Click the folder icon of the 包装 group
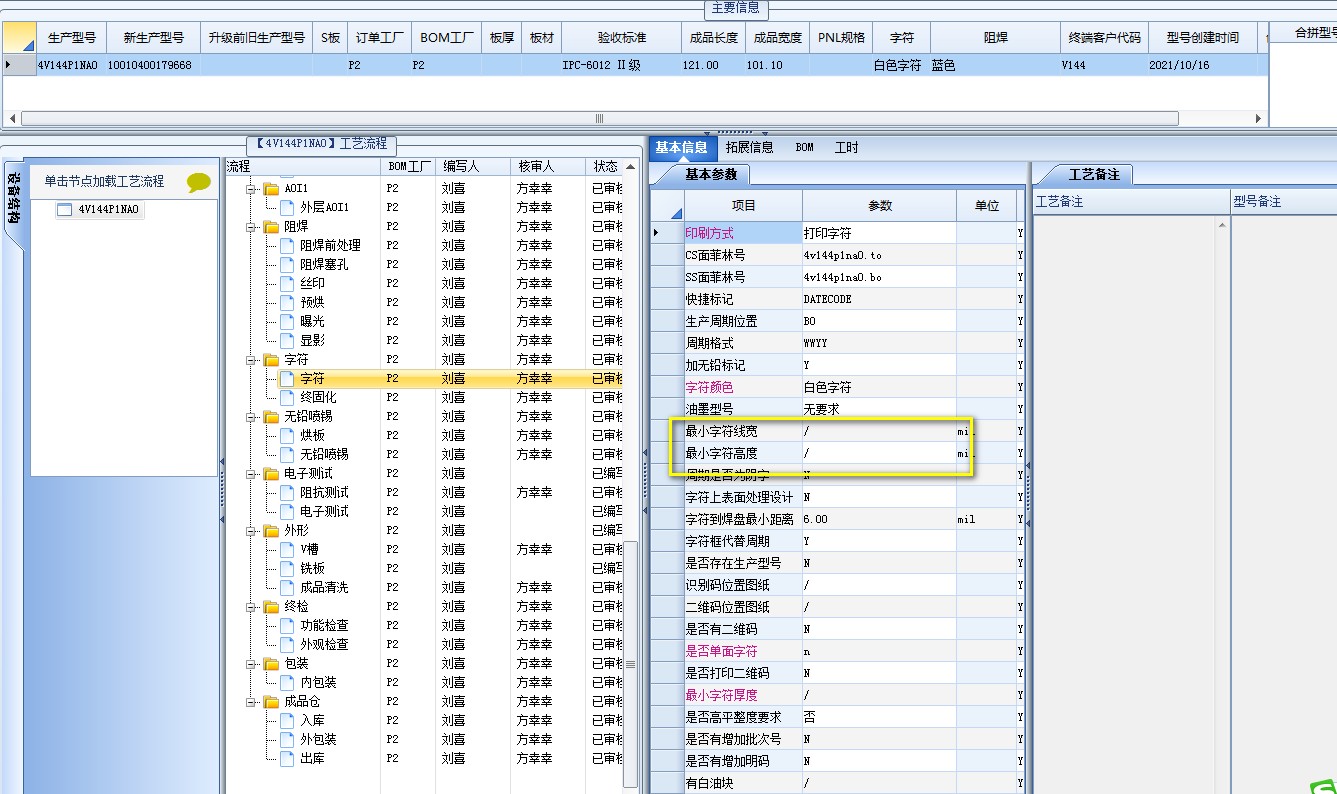The width and height of the screenshot is (1337, 794). [271, 664]
